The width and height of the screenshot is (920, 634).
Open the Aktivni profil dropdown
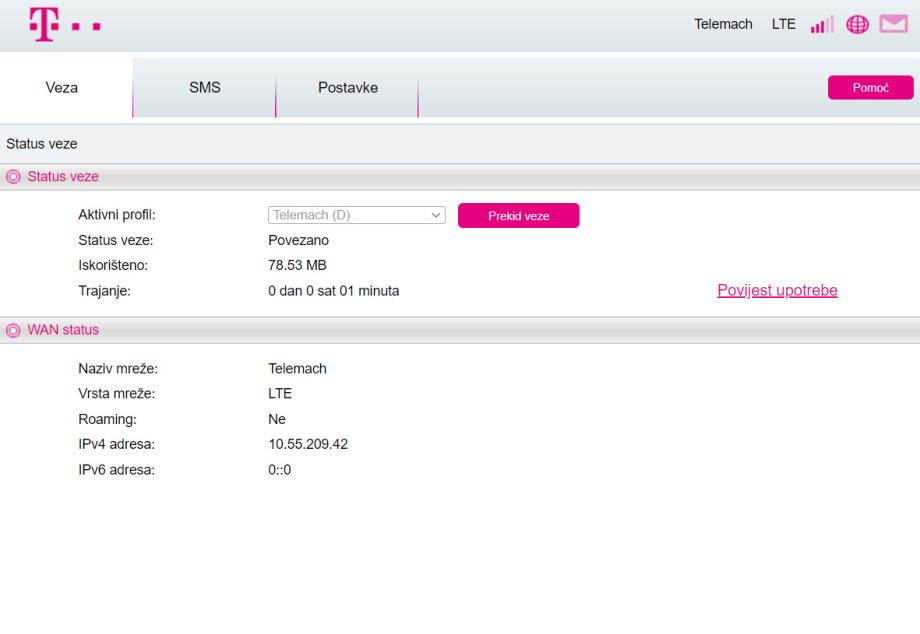(x=357, y=215)
